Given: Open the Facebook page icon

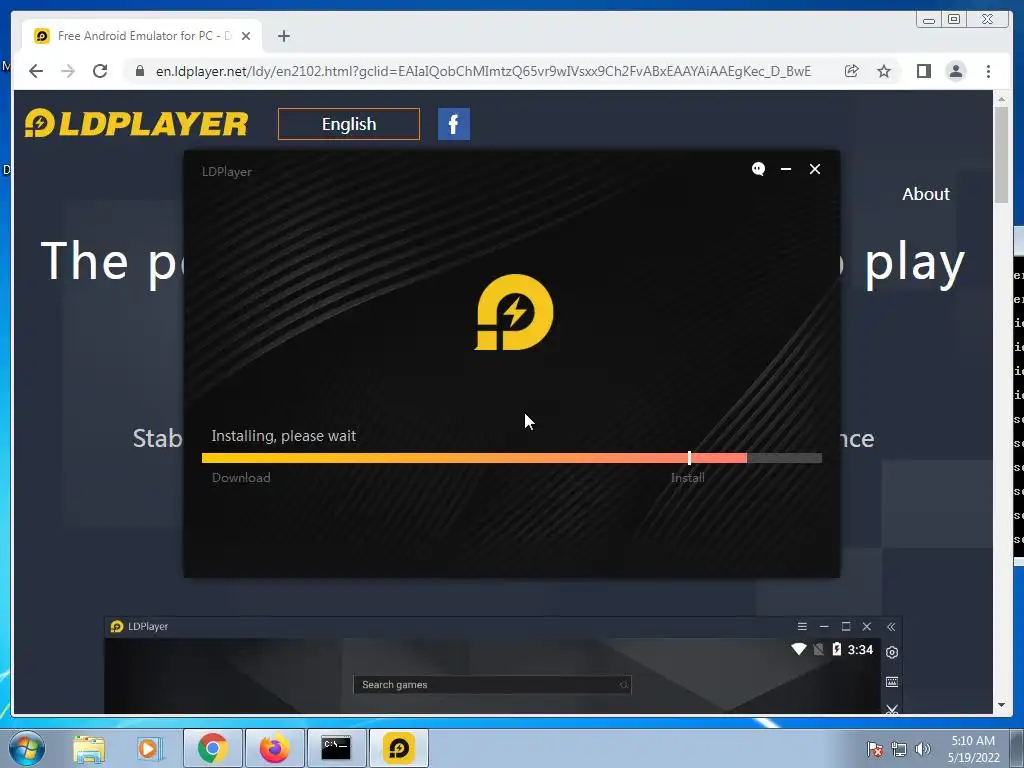Looking at the screenshot, I should pos(453,124).
